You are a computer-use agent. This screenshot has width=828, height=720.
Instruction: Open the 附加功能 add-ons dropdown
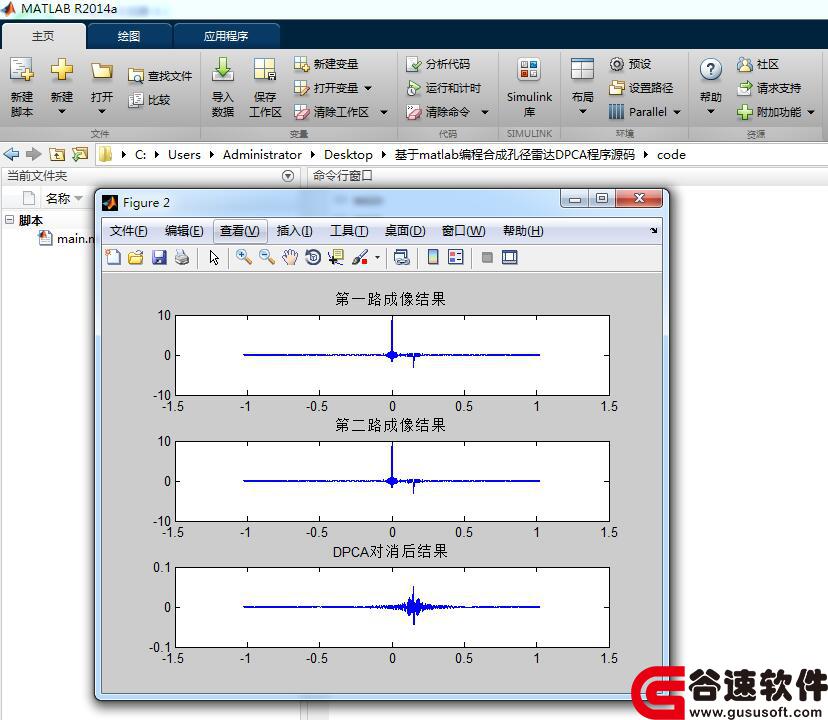pyautogui.click(x=811, y=112)
